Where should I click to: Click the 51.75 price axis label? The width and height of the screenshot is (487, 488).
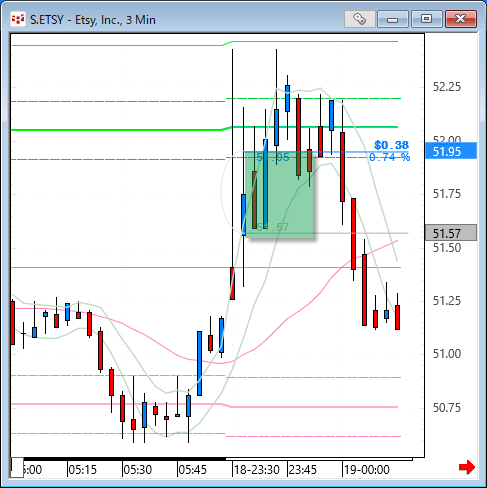447,194
